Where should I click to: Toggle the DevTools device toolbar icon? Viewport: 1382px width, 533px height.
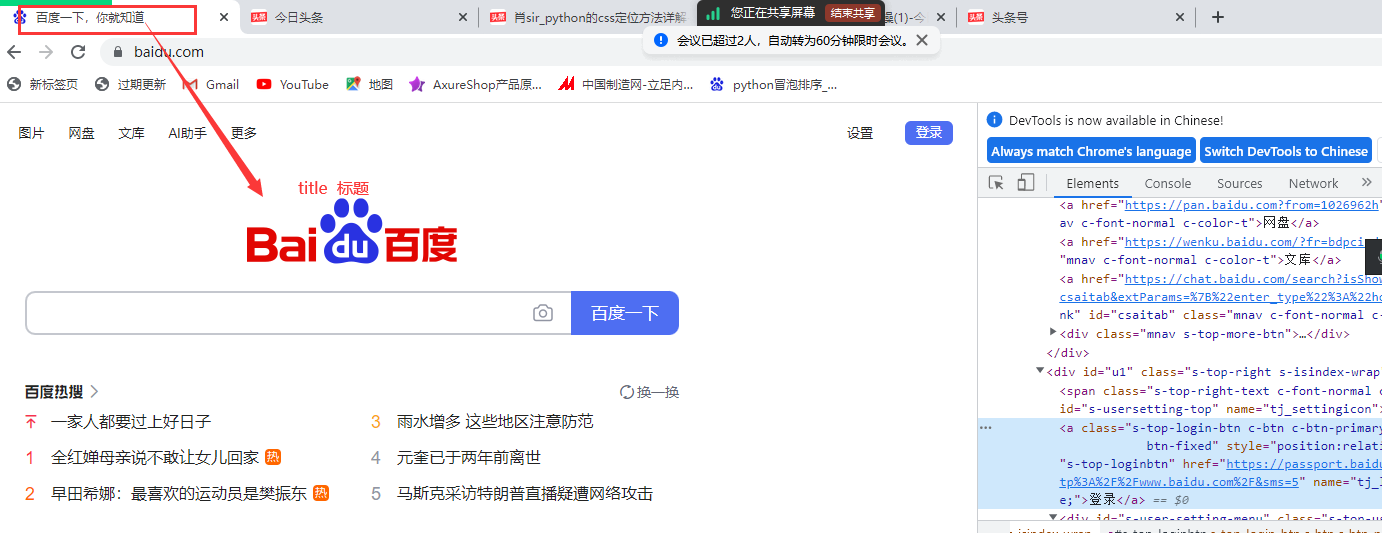click(1025, 183)
